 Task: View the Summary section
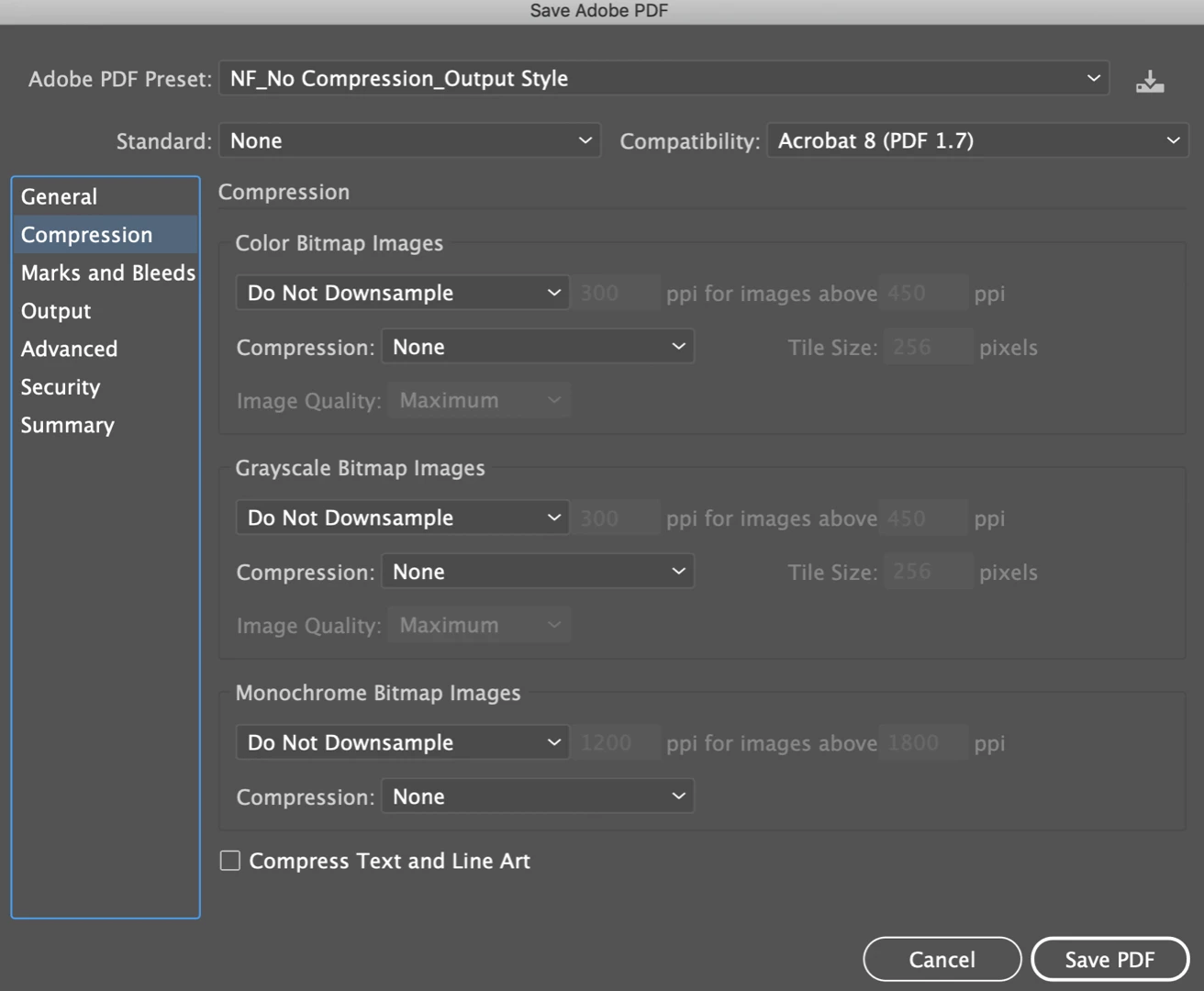pos(106,425)
